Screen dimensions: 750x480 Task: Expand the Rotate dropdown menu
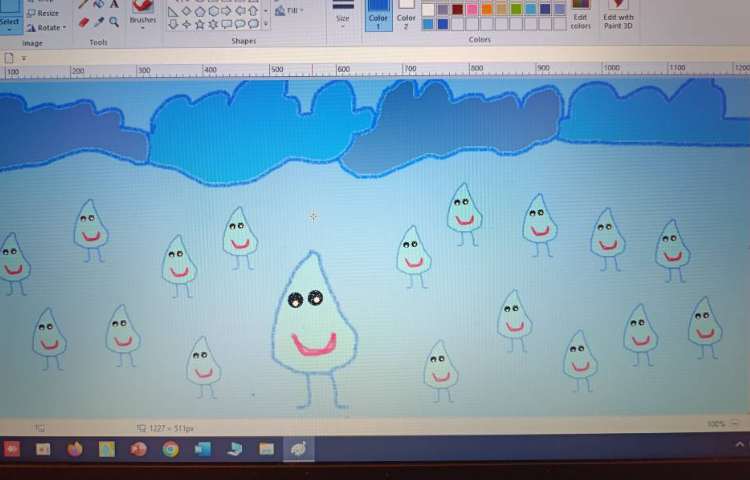tap(48, 27)
